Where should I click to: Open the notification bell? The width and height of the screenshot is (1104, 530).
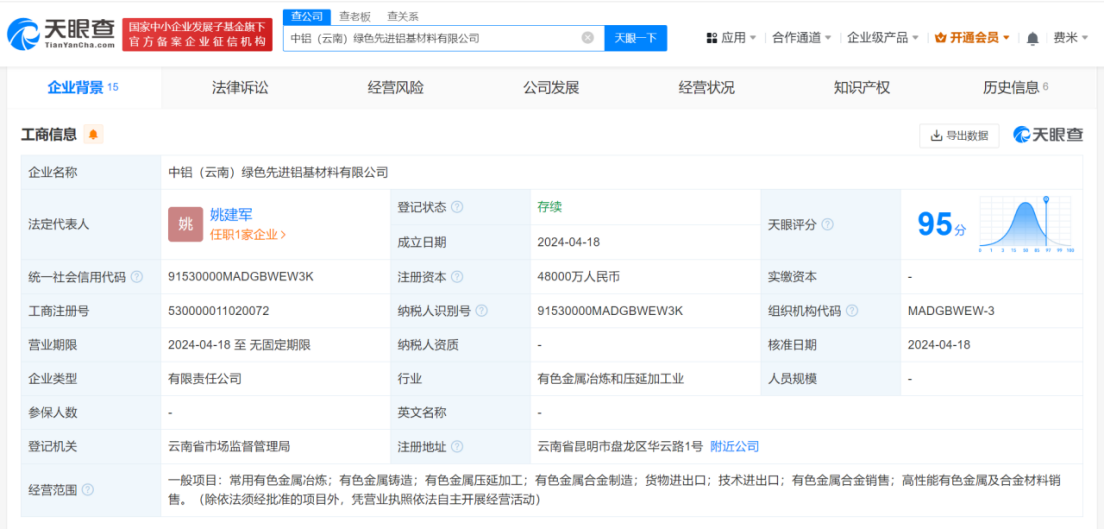(1032, 38)
